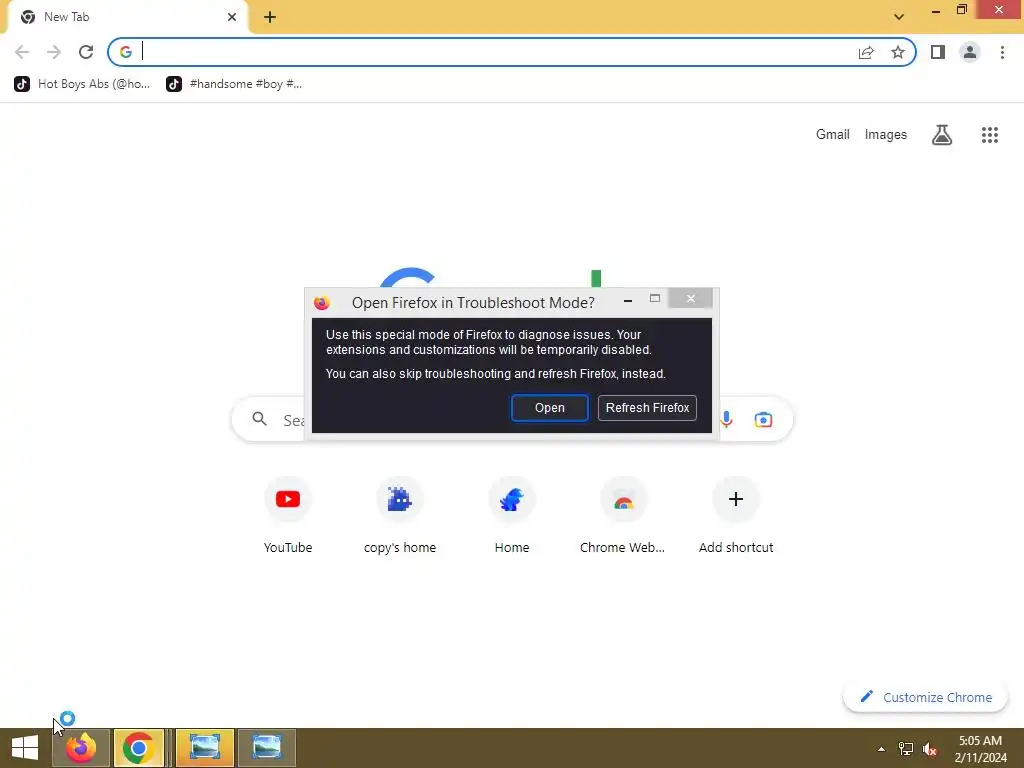The image size is (1024, 768).
Task: Open the Google apps grid
Action: coord(989,135)
